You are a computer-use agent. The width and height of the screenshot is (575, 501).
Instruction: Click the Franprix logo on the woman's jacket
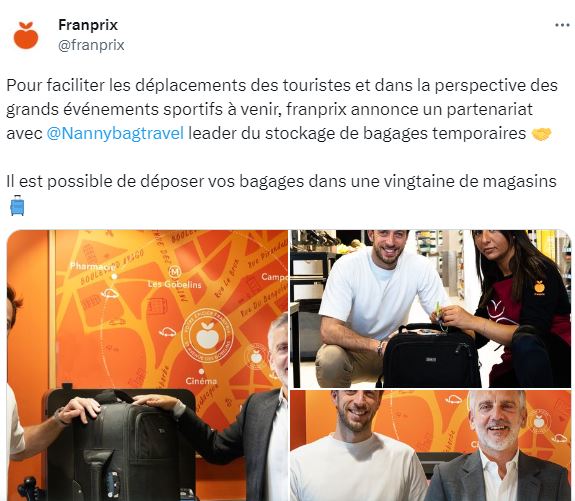click(539, 288)
